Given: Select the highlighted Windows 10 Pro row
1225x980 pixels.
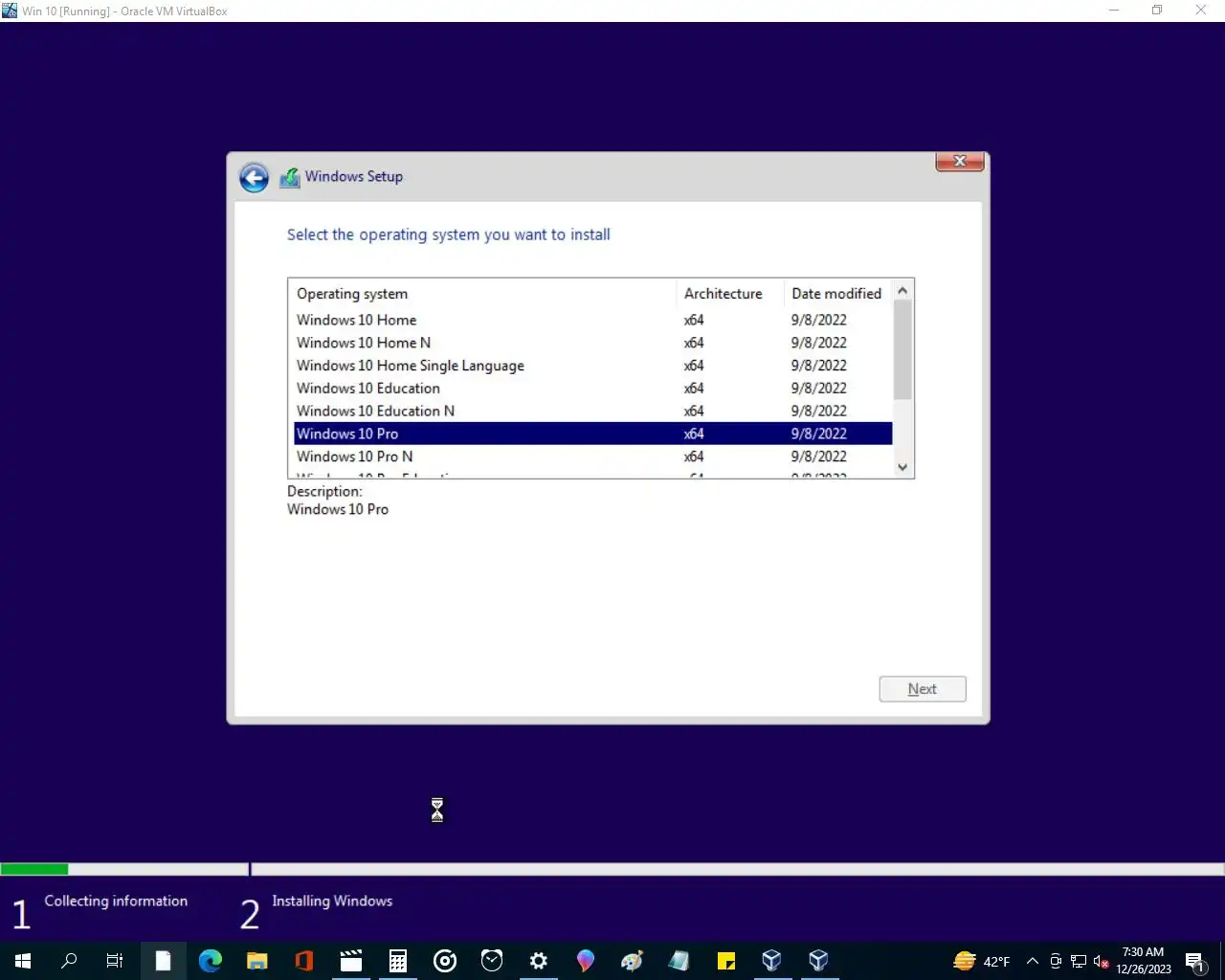Looking at the screenshot, I should [592, 434].
